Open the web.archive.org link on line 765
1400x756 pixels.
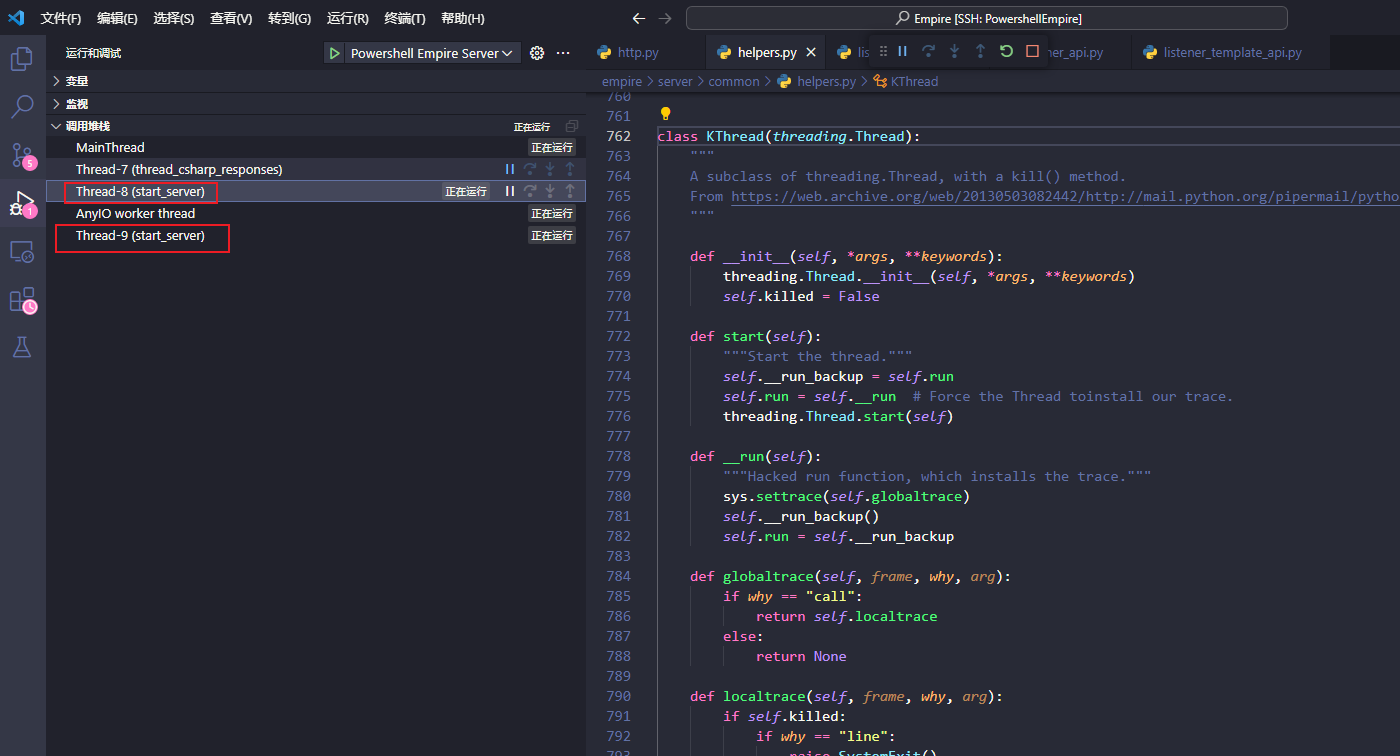1065,196
